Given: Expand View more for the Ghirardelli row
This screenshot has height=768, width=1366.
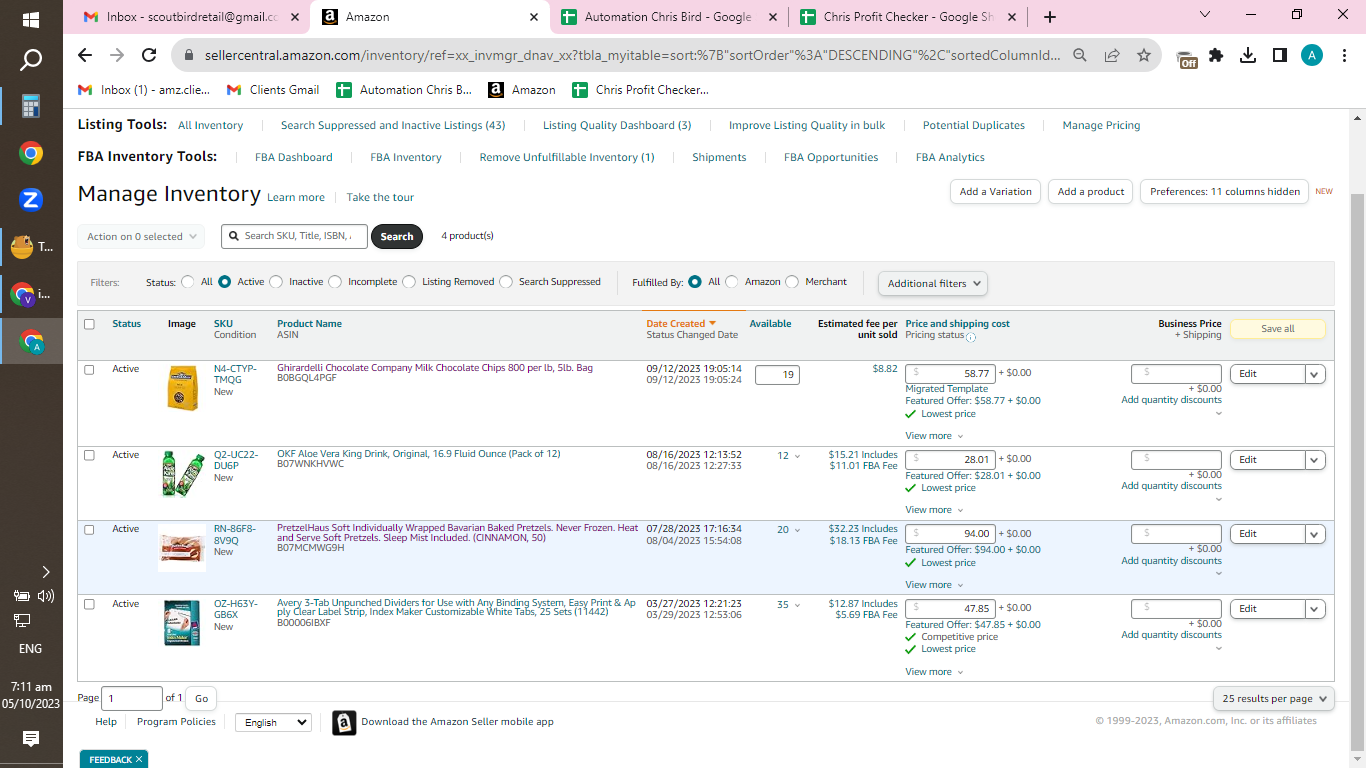Looking at the screenshot, I should click(934, 436).
